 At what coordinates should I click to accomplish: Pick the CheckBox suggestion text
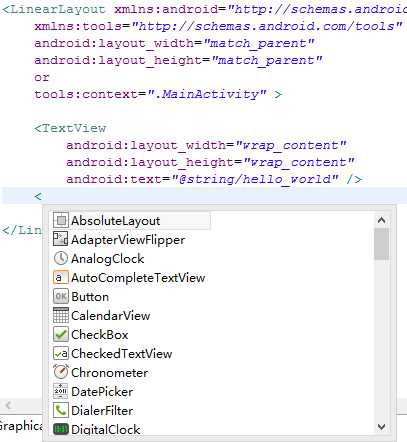100,335
